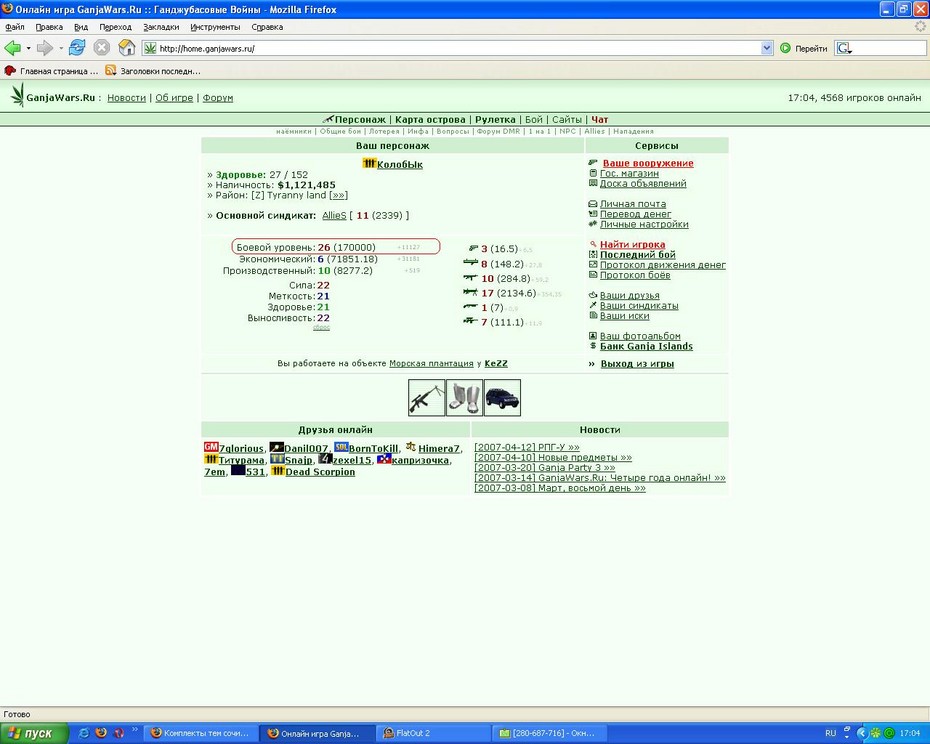Open the КолобЫк character name link
930x744 pixels.
(400, 165)
